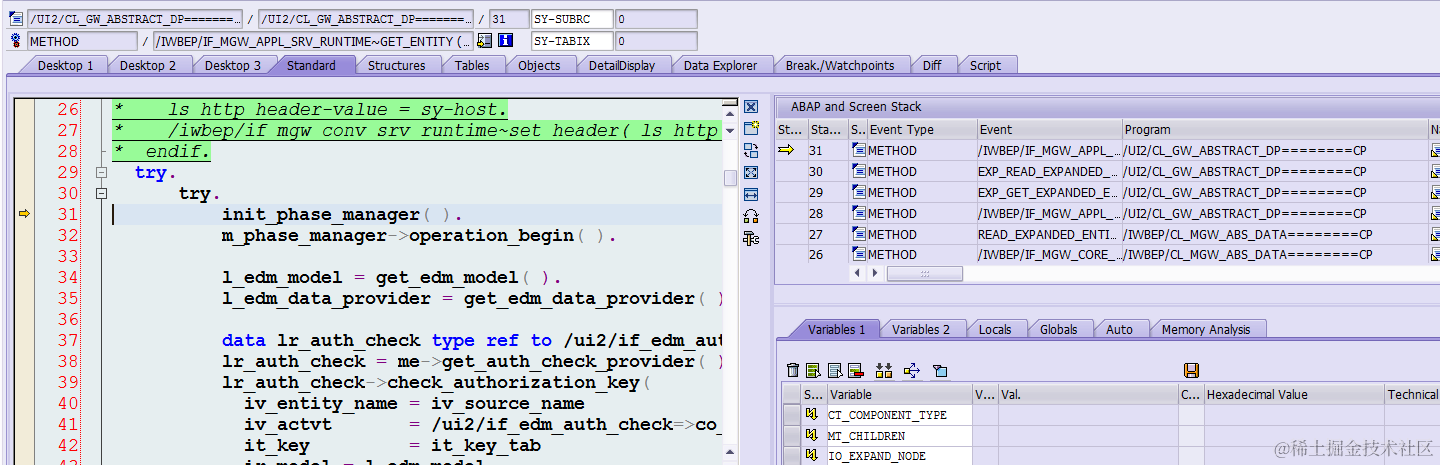
Task: Click the blue info icon in header
Action: (x=505, y=41)
